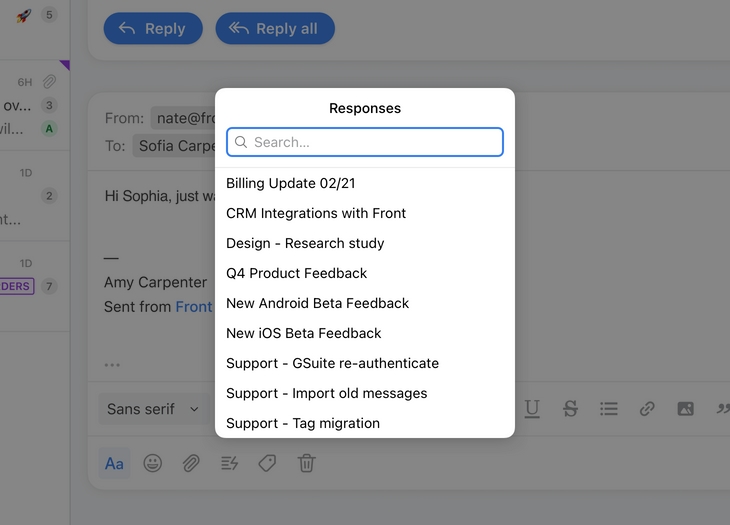730x525 pixels.
Task: Click the paperclip attachment icon in composer
Action: tap(190, 463)
